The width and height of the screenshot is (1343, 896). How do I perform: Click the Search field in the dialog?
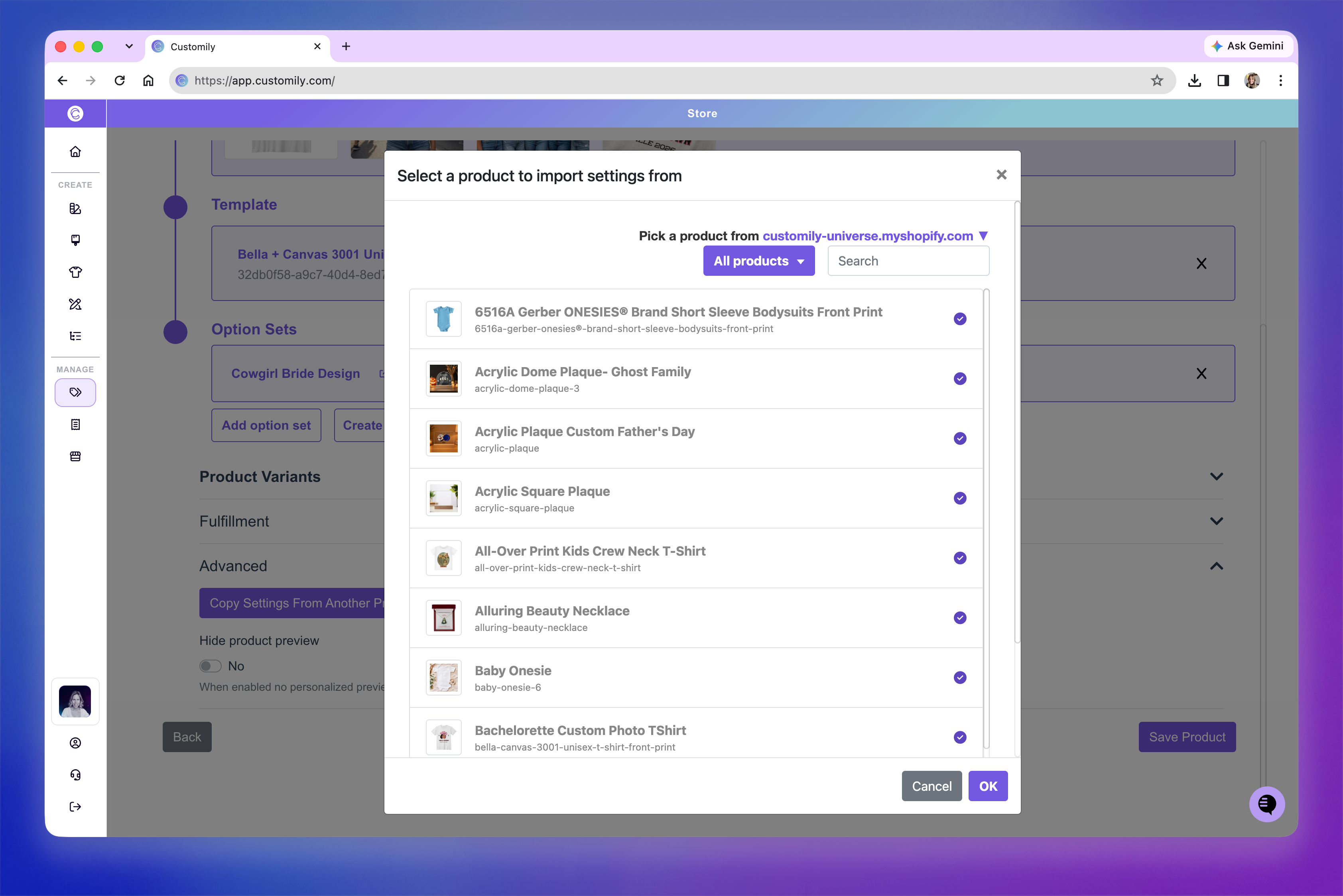click(908, 261)
